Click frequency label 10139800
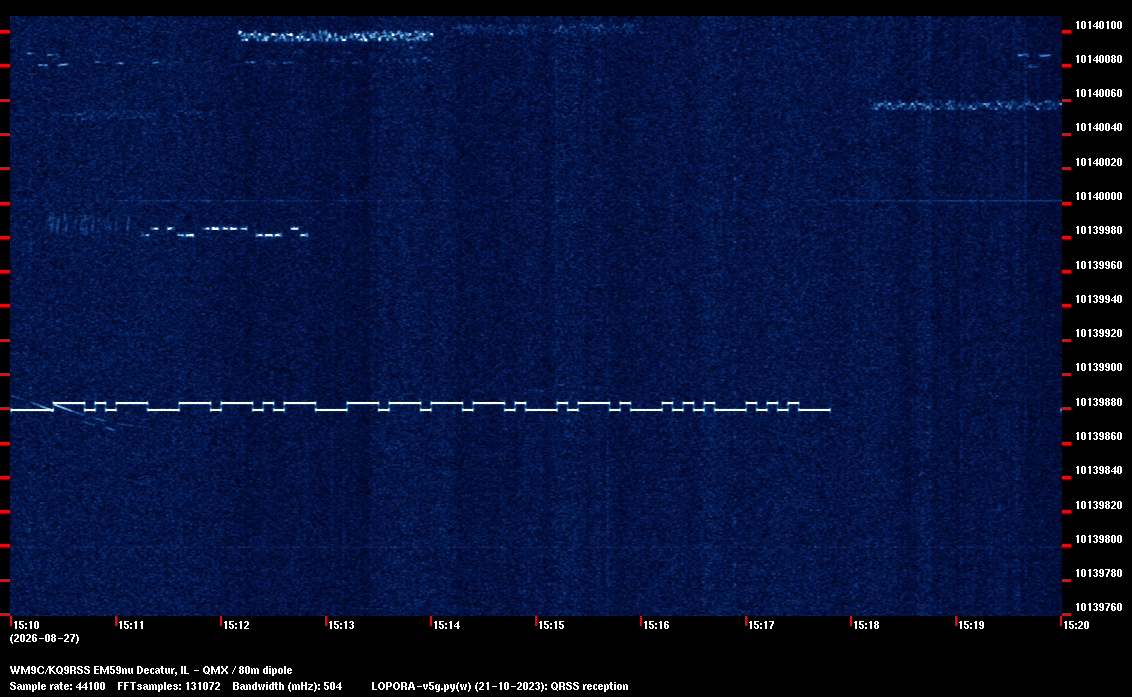Screen dimensions: 1132x697 coord(1099,539)
